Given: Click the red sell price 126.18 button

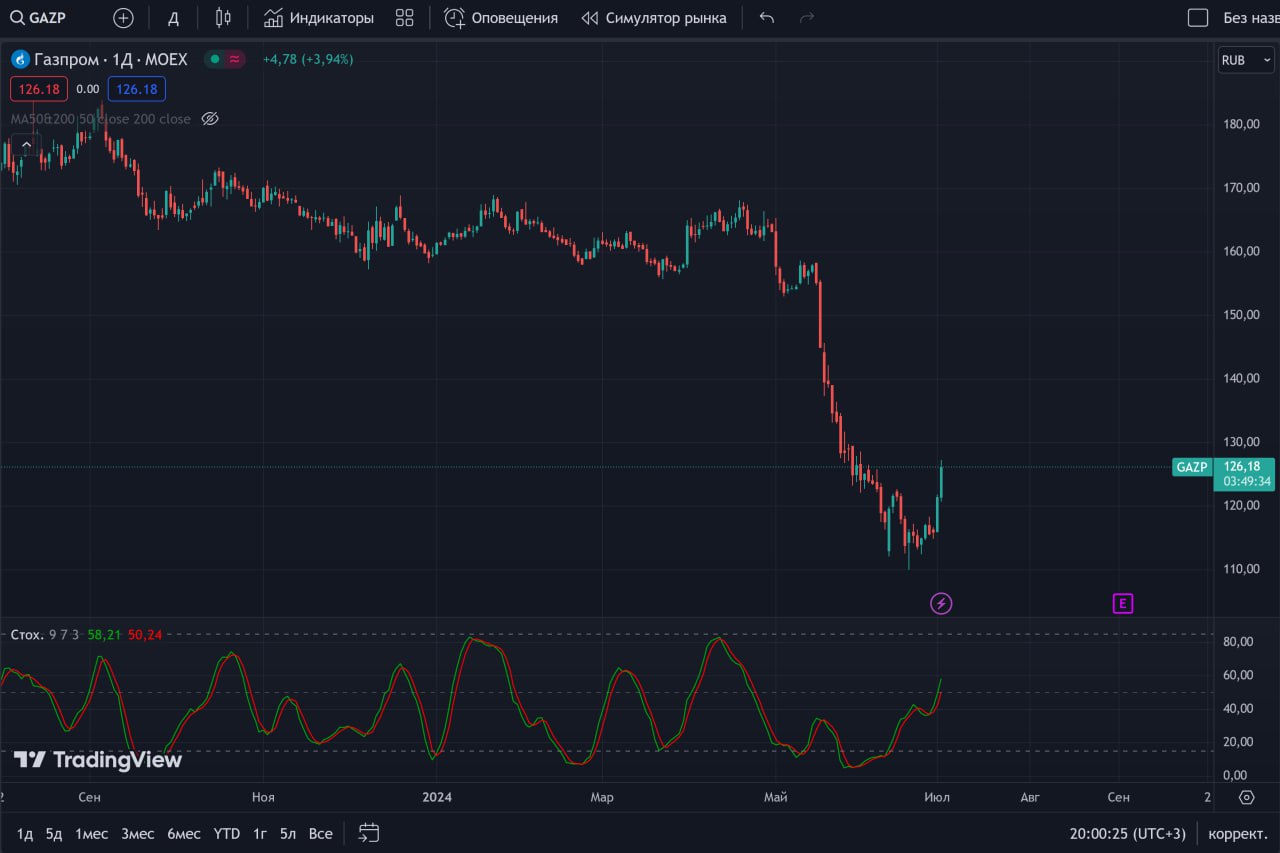Looking at the screenshot, I should point(40,89).
